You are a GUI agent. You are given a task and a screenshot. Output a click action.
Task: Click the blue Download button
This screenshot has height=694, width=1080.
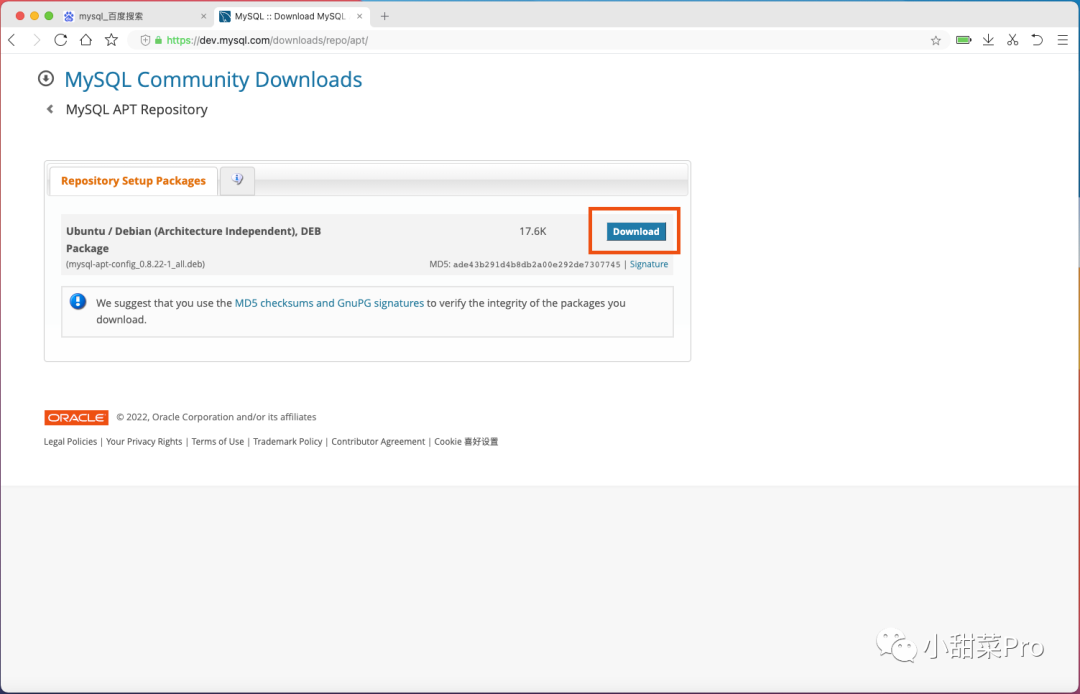point(636,231)
